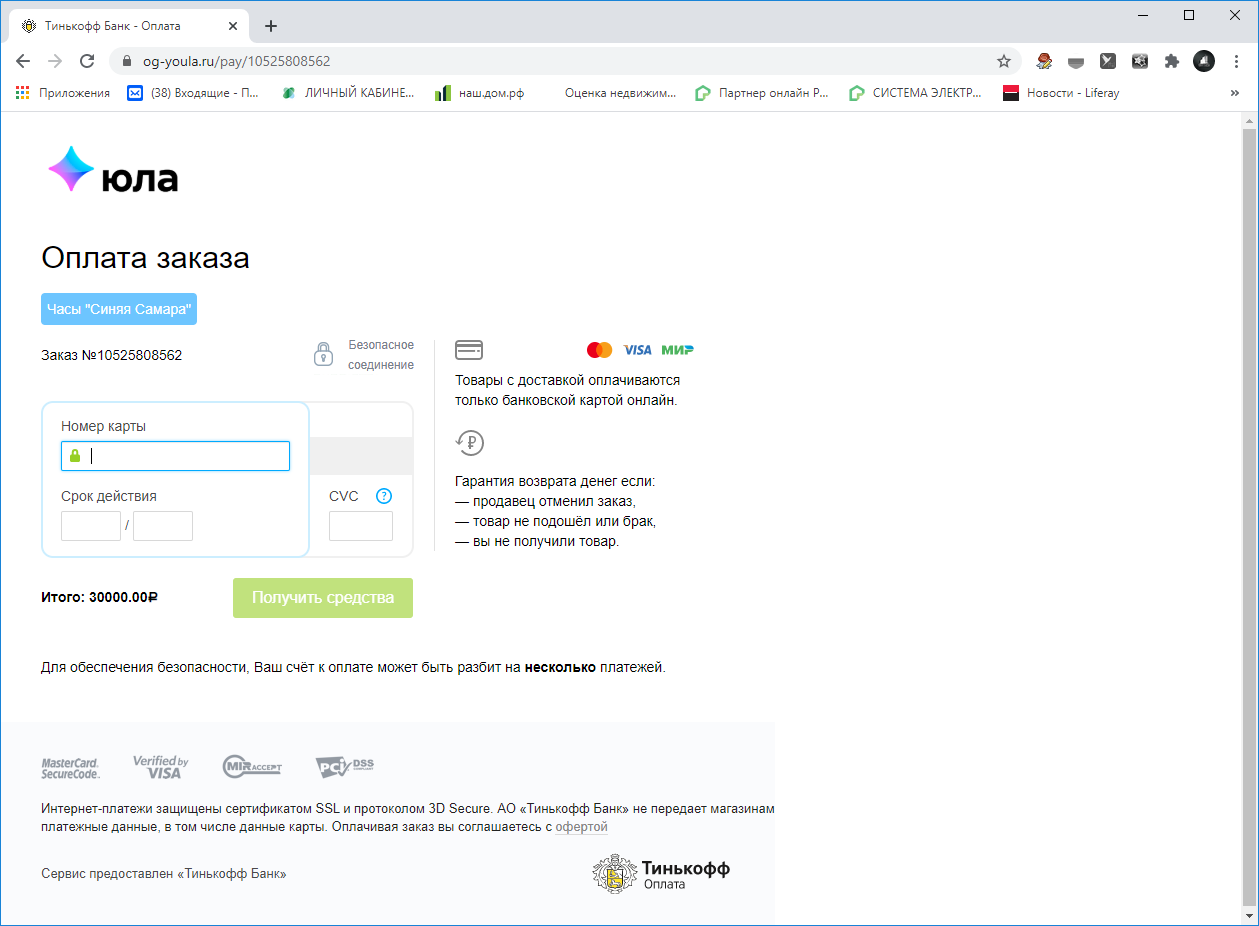This screenshot has height=926, width=1259.
Task: Click Verified by VISA badge
Action: coord(161,767)
